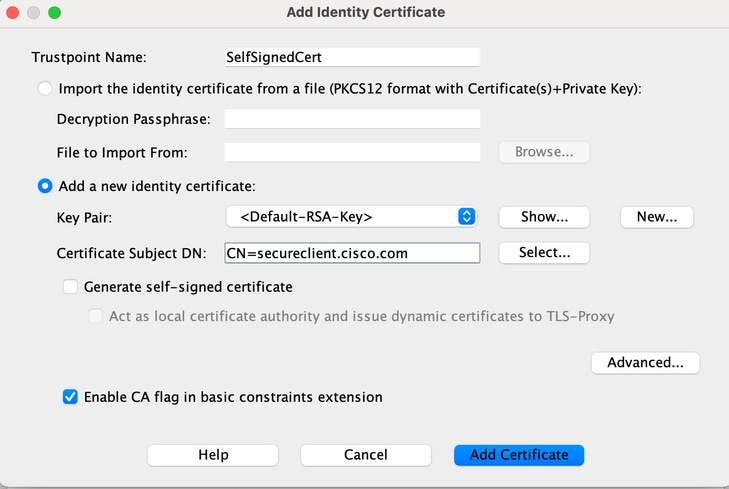Click the Key Pair dropdown arrow stepper

466,217
